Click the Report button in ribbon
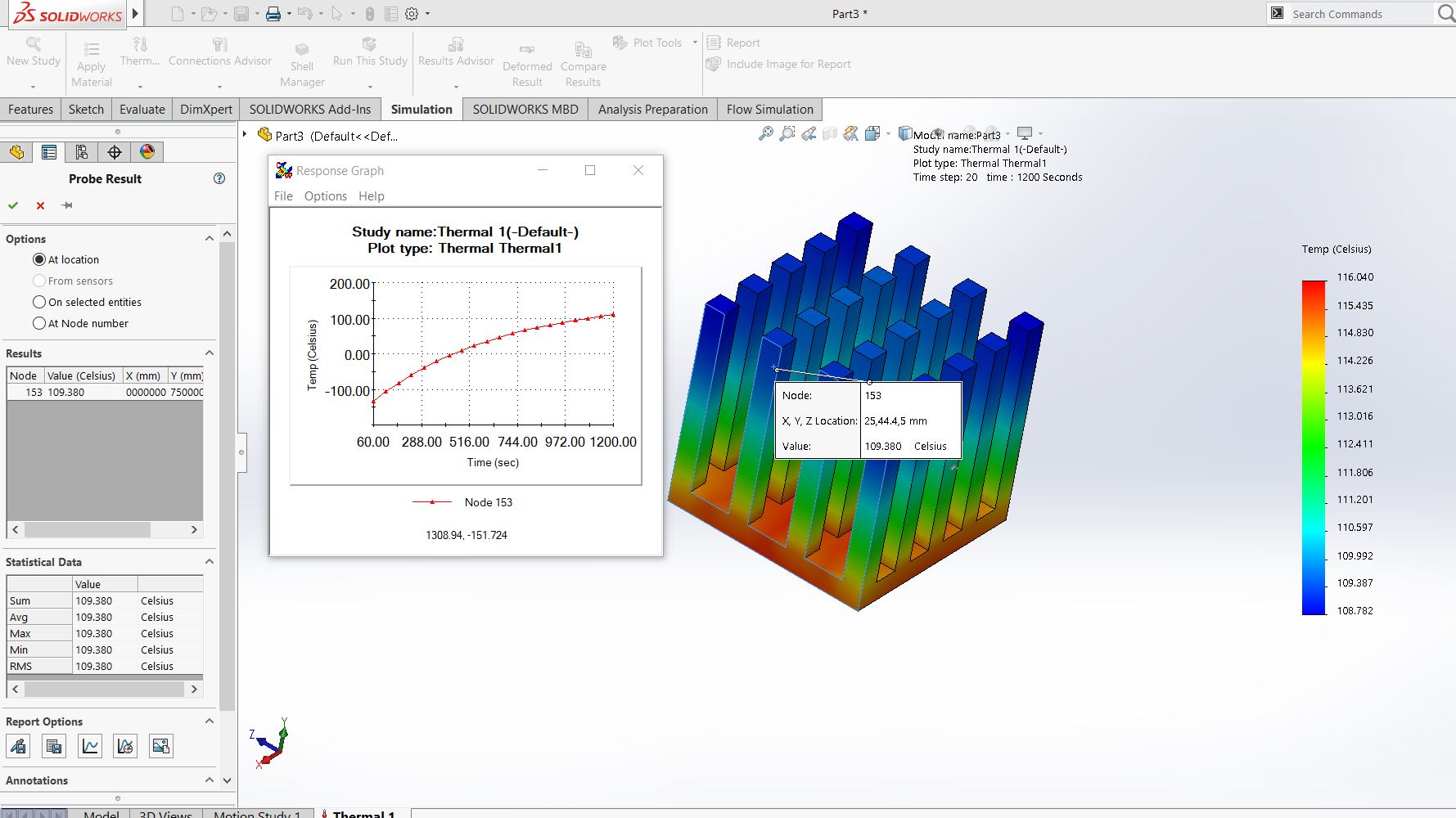1456x818 pixels. (x=733, y=43)
